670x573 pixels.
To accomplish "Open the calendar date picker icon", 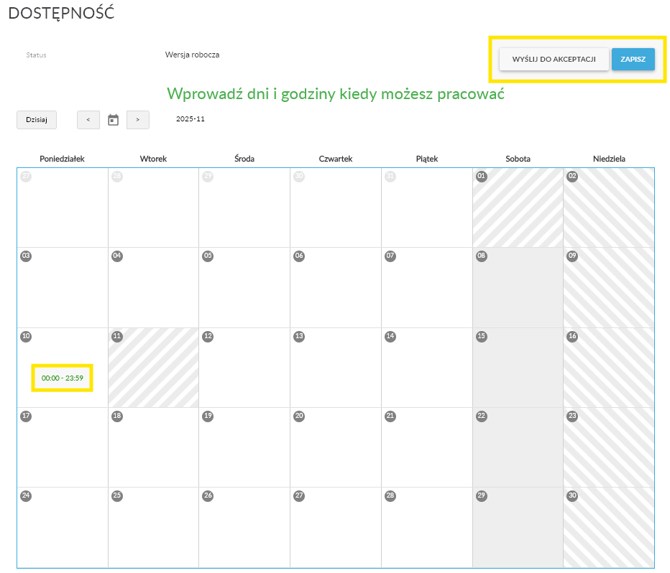I will (113, 120).
